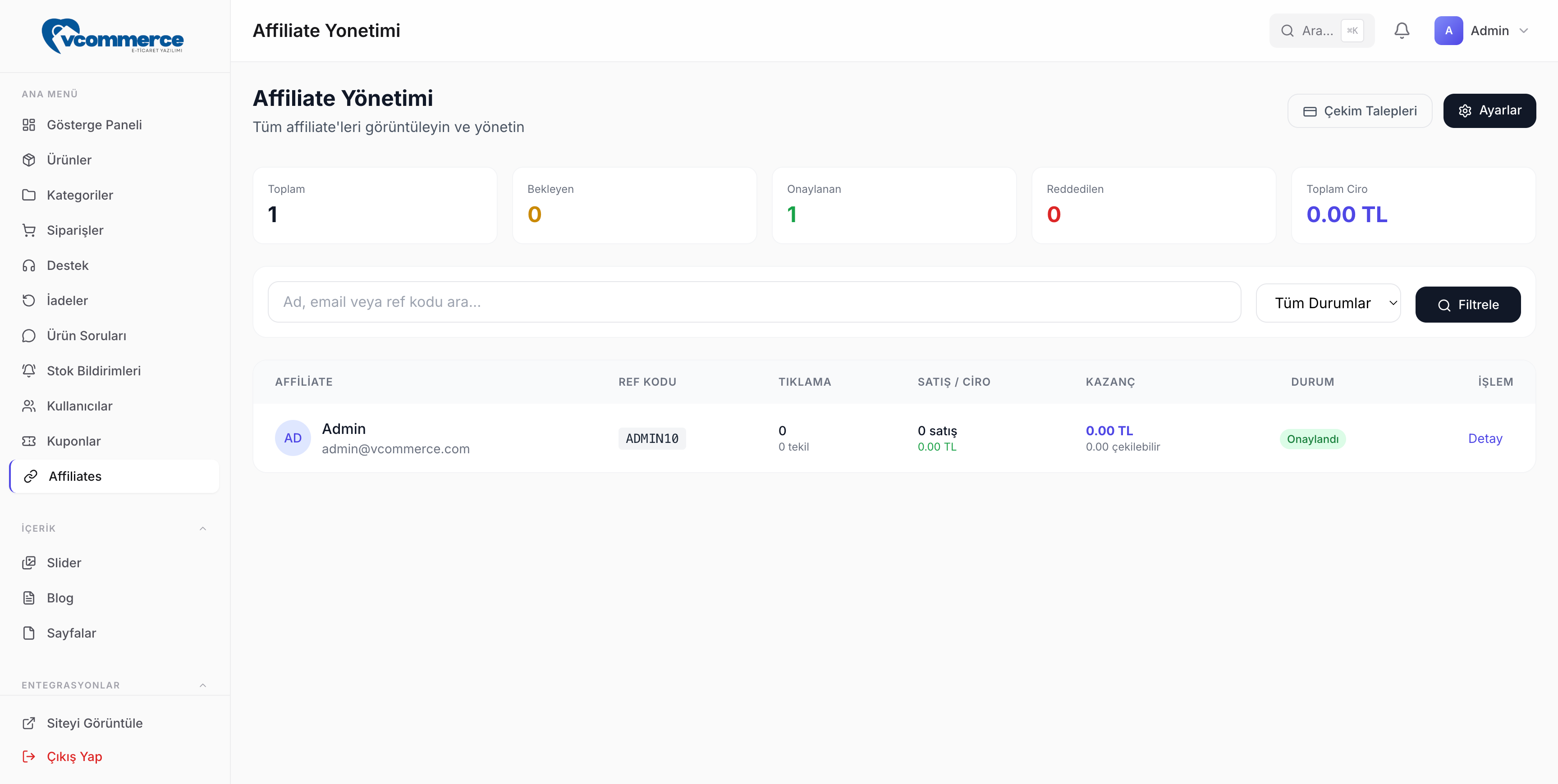Click the Gösterge Paneli grid icon

(x=28, y=124)
